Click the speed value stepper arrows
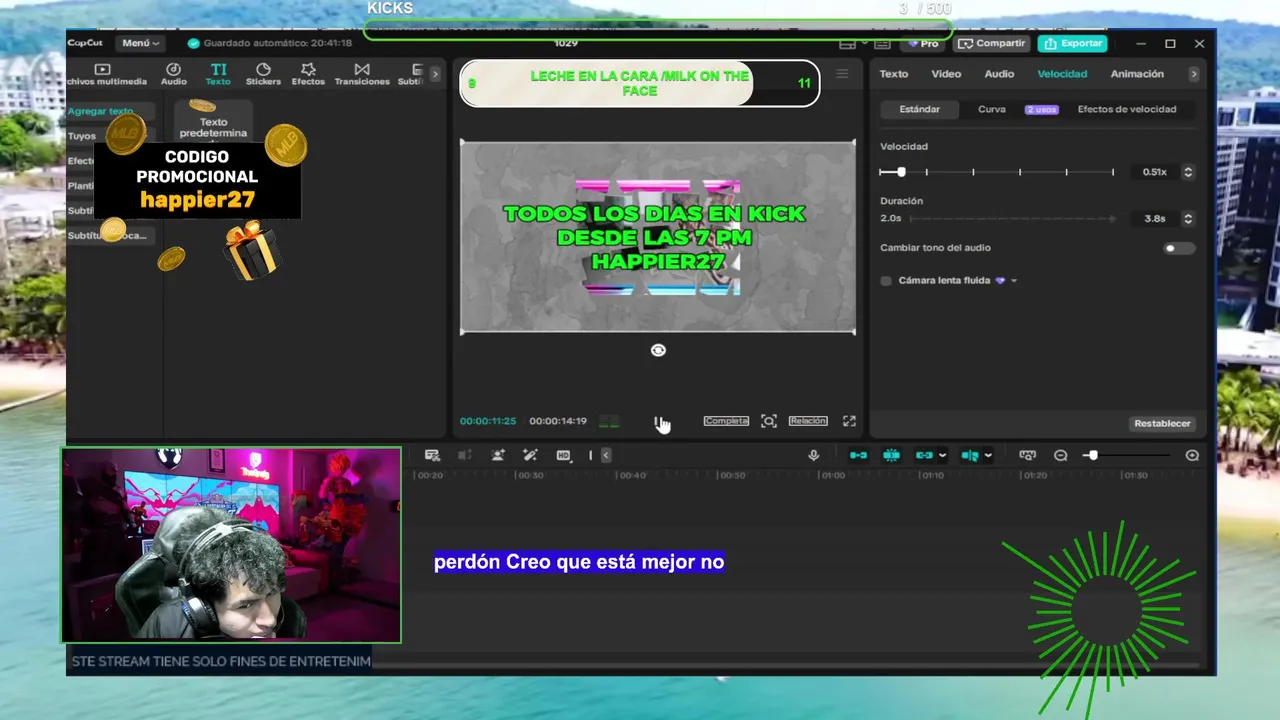This screenshot has height=720, width=1280. 1188,172
